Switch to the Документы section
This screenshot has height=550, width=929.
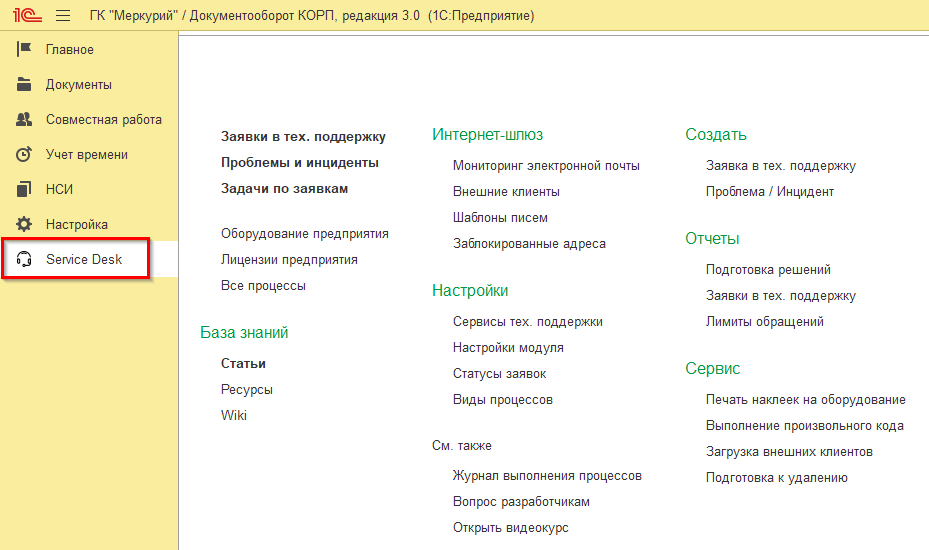point(79,85)
